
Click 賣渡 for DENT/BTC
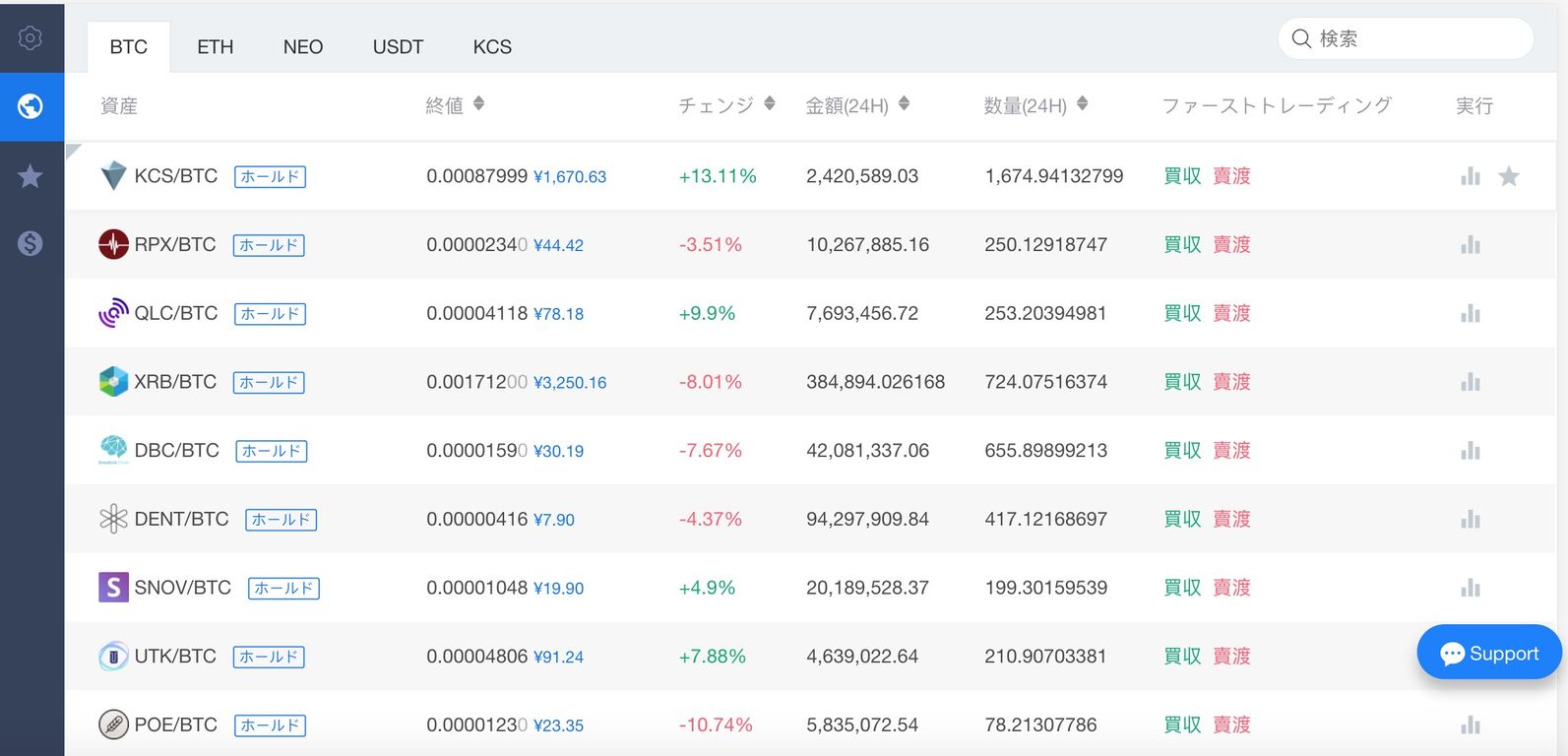coord(1231,519)
